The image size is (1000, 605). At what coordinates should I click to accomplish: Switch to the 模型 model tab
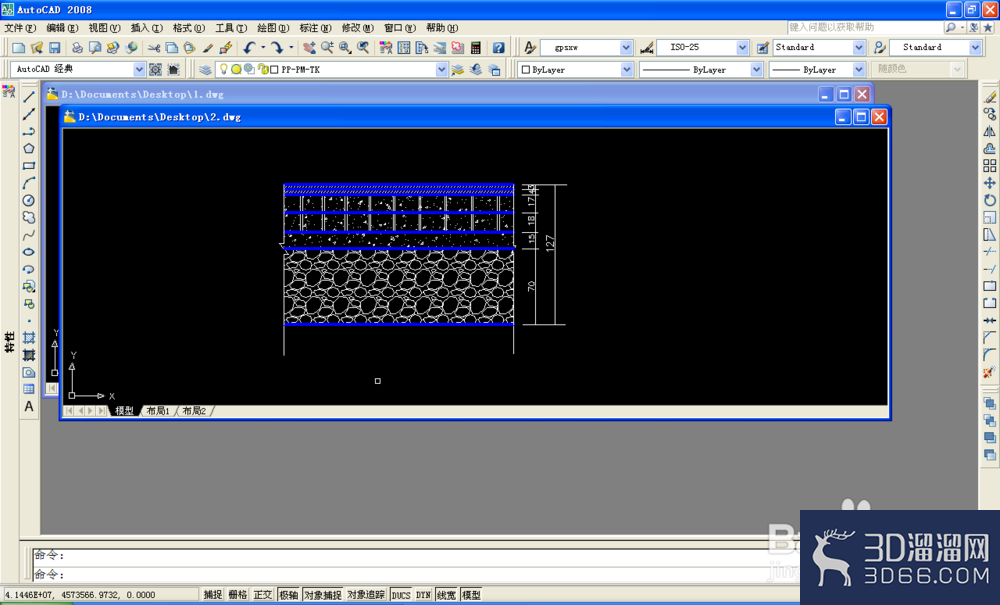124,411
